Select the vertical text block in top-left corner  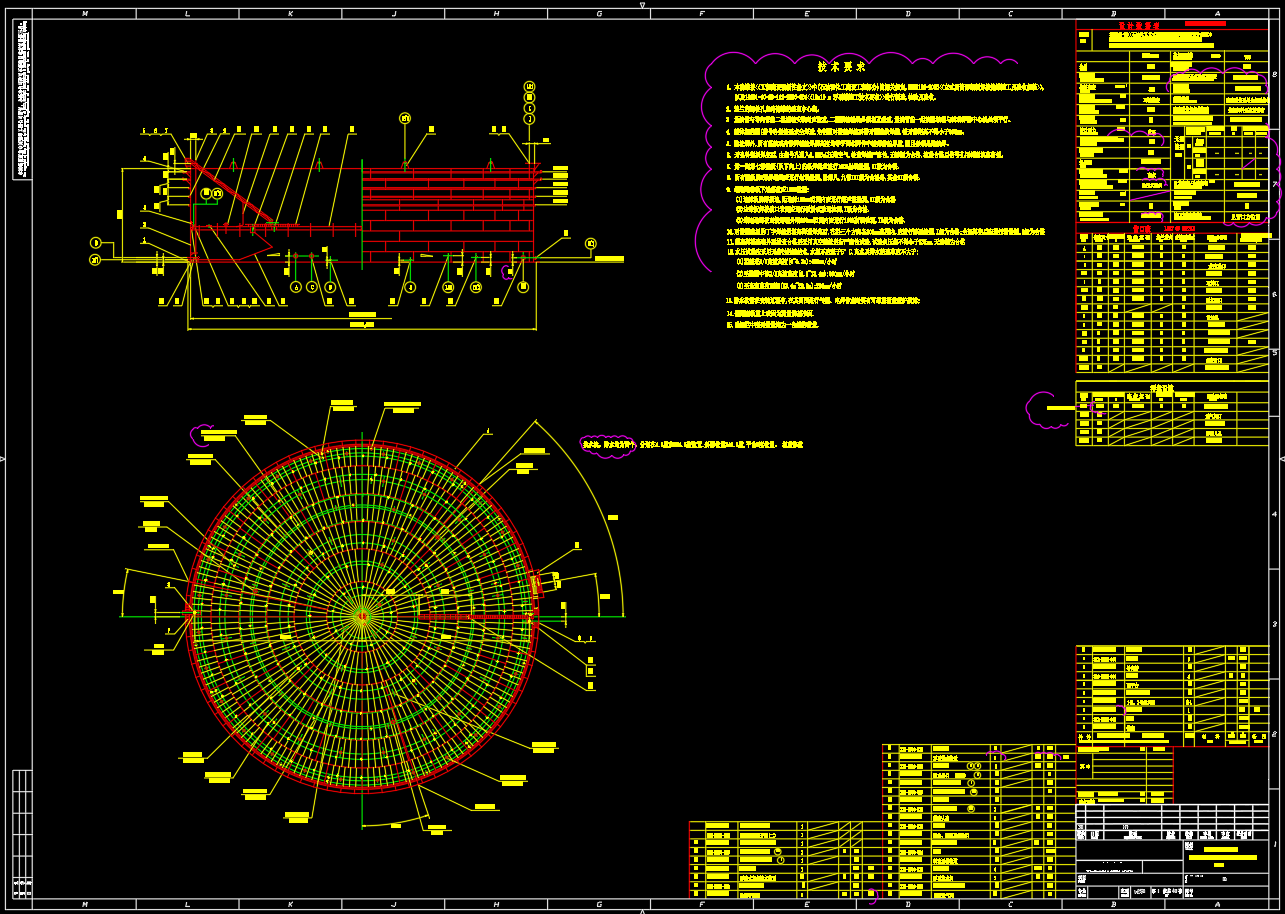click(23, 100)
